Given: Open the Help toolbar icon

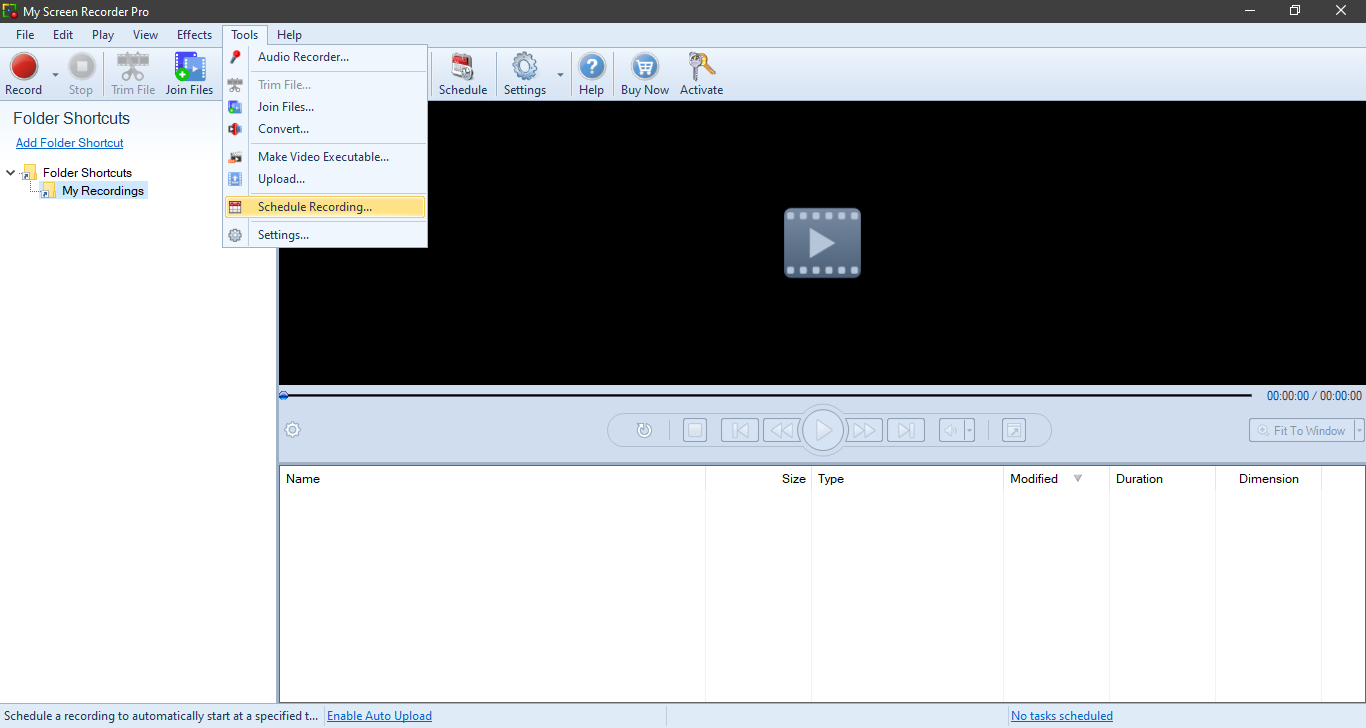Looking at the screenshot, I should click(592, 75).
